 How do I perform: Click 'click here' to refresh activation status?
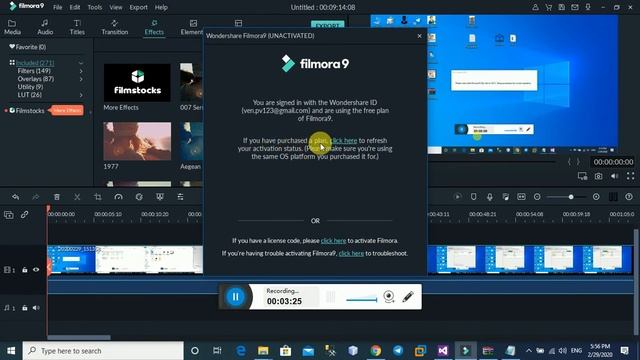[343, 140]
